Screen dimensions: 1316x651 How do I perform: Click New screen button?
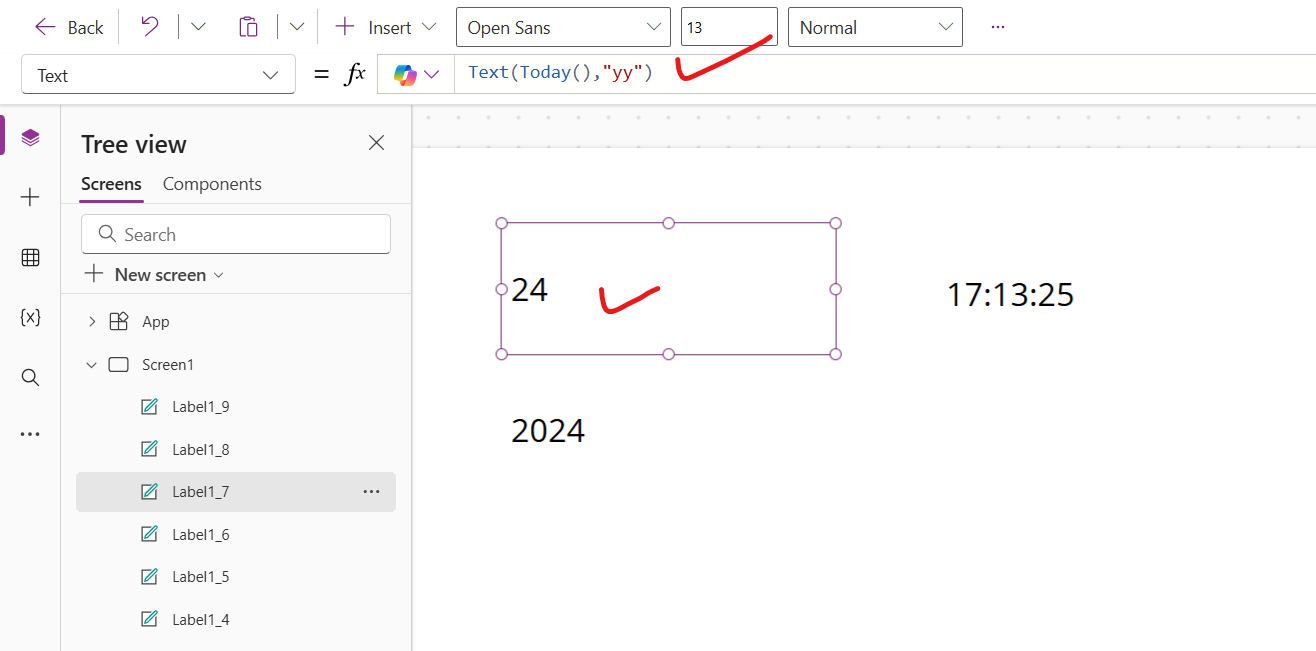point(154,274)
